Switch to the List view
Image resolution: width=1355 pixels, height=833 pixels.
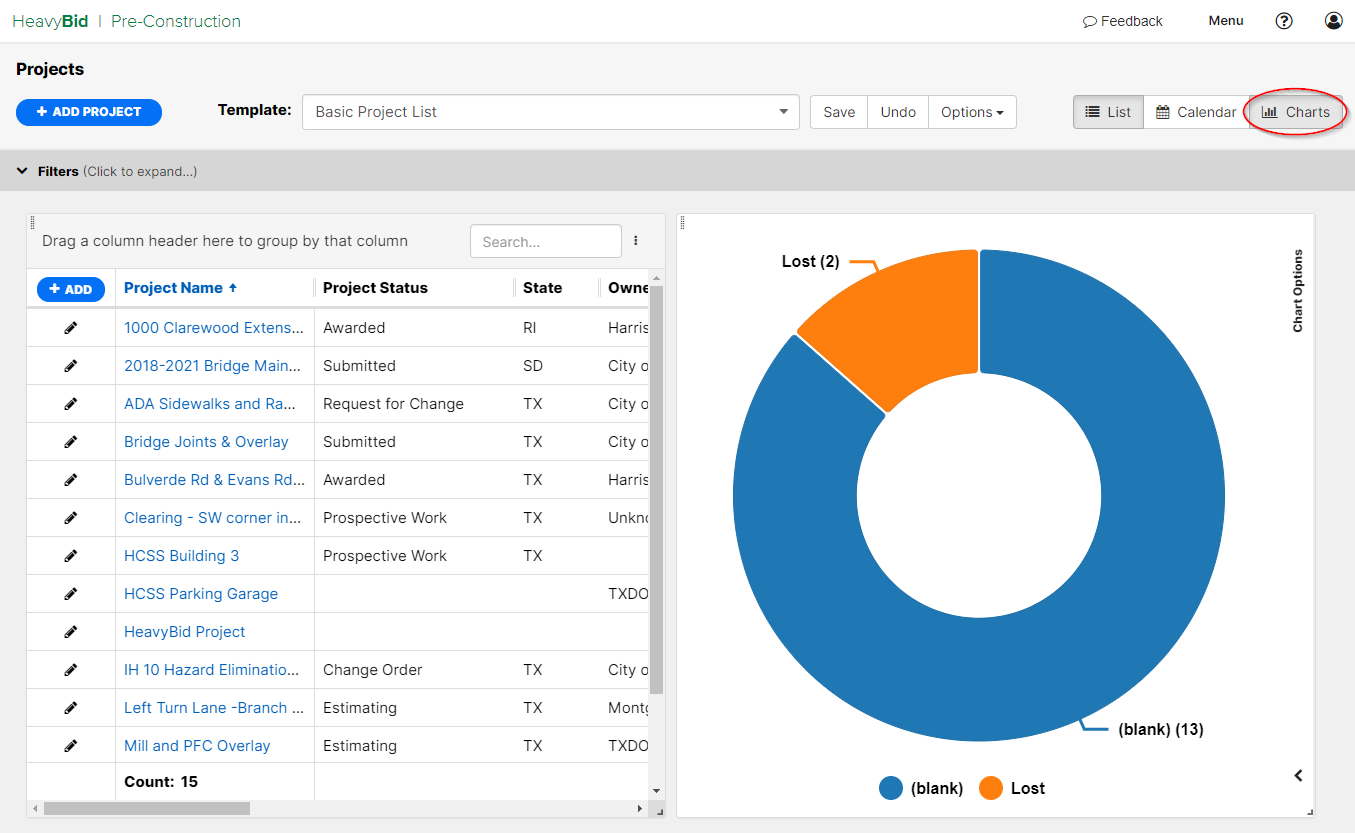(1108, 112)
